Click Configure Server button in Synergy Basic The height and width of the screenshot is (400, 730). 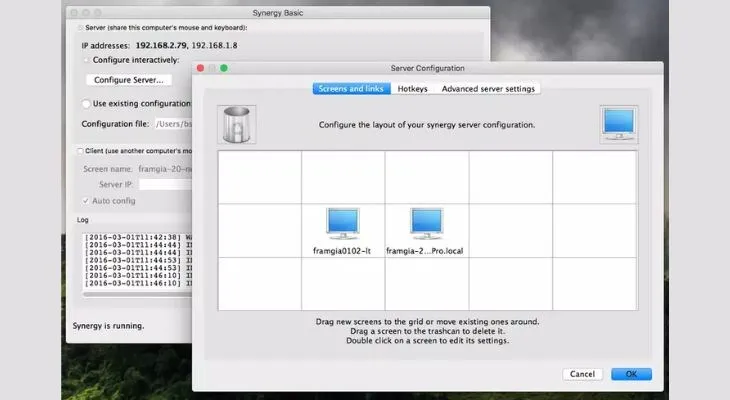pyautogui.click(x=128, y=80)
